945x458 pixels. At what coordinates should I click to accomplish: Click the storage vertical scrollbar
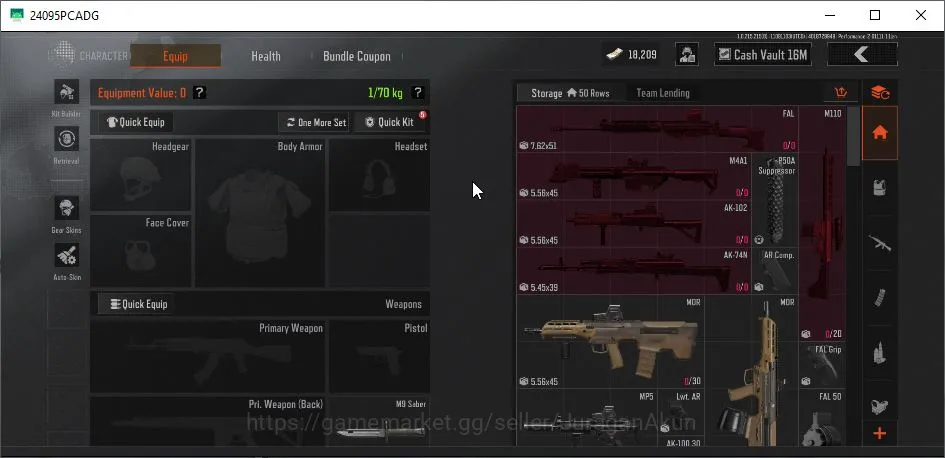click(853, 137)
